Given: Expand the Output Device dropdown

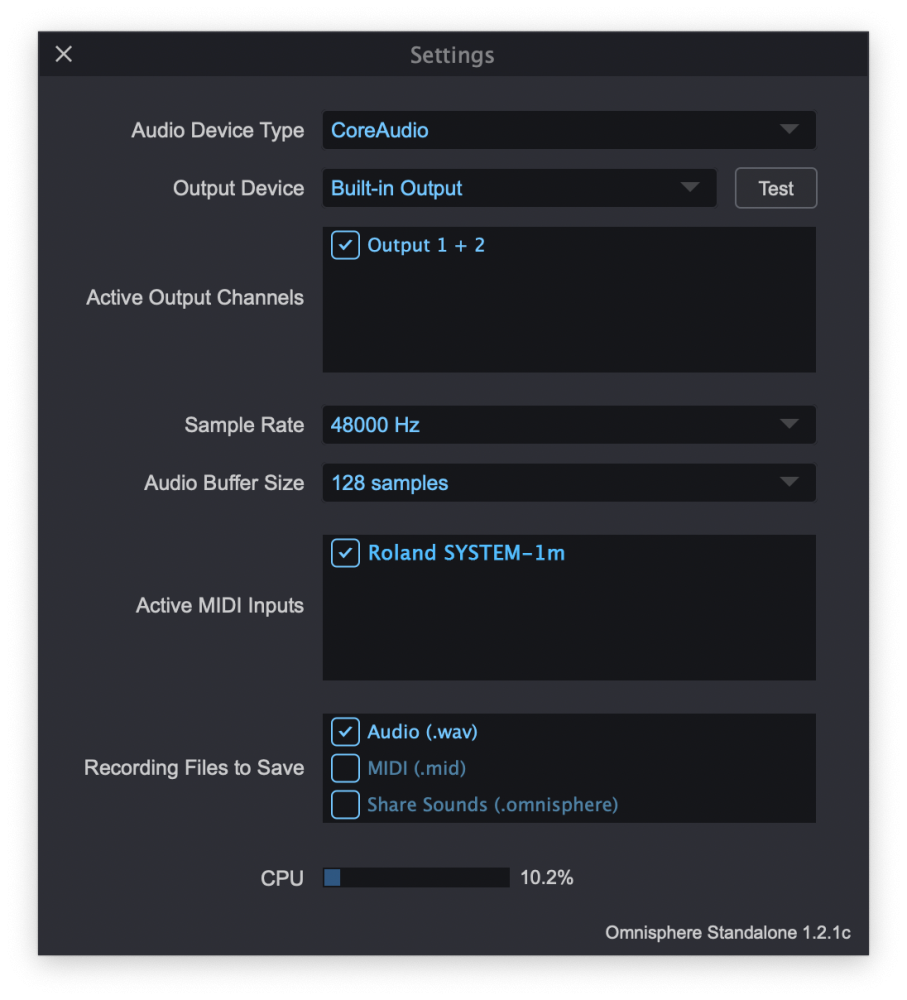Looking at the screenshot, I should [518, 188].
